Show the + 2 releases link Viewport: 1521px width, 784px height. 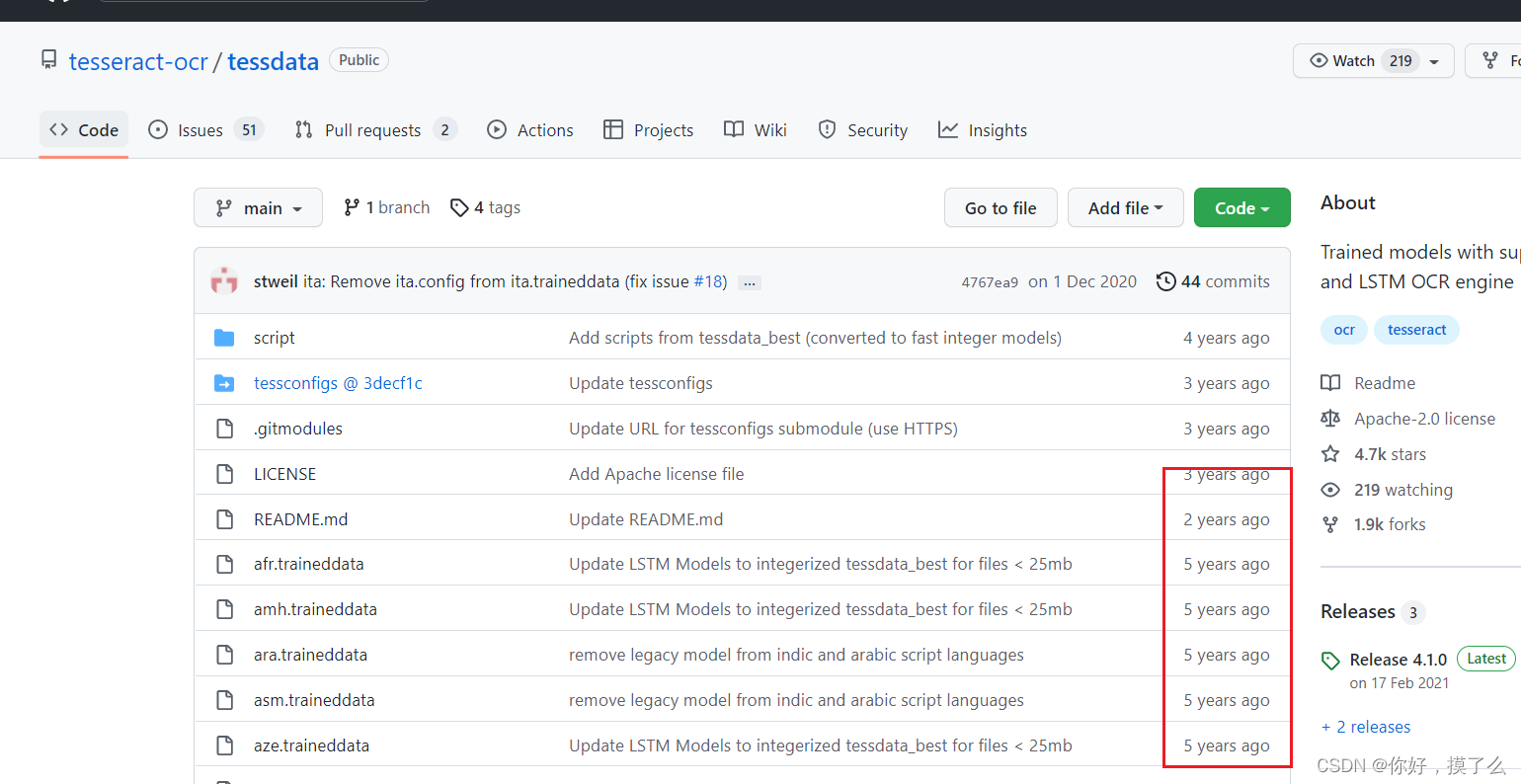tap(1366, 727)
